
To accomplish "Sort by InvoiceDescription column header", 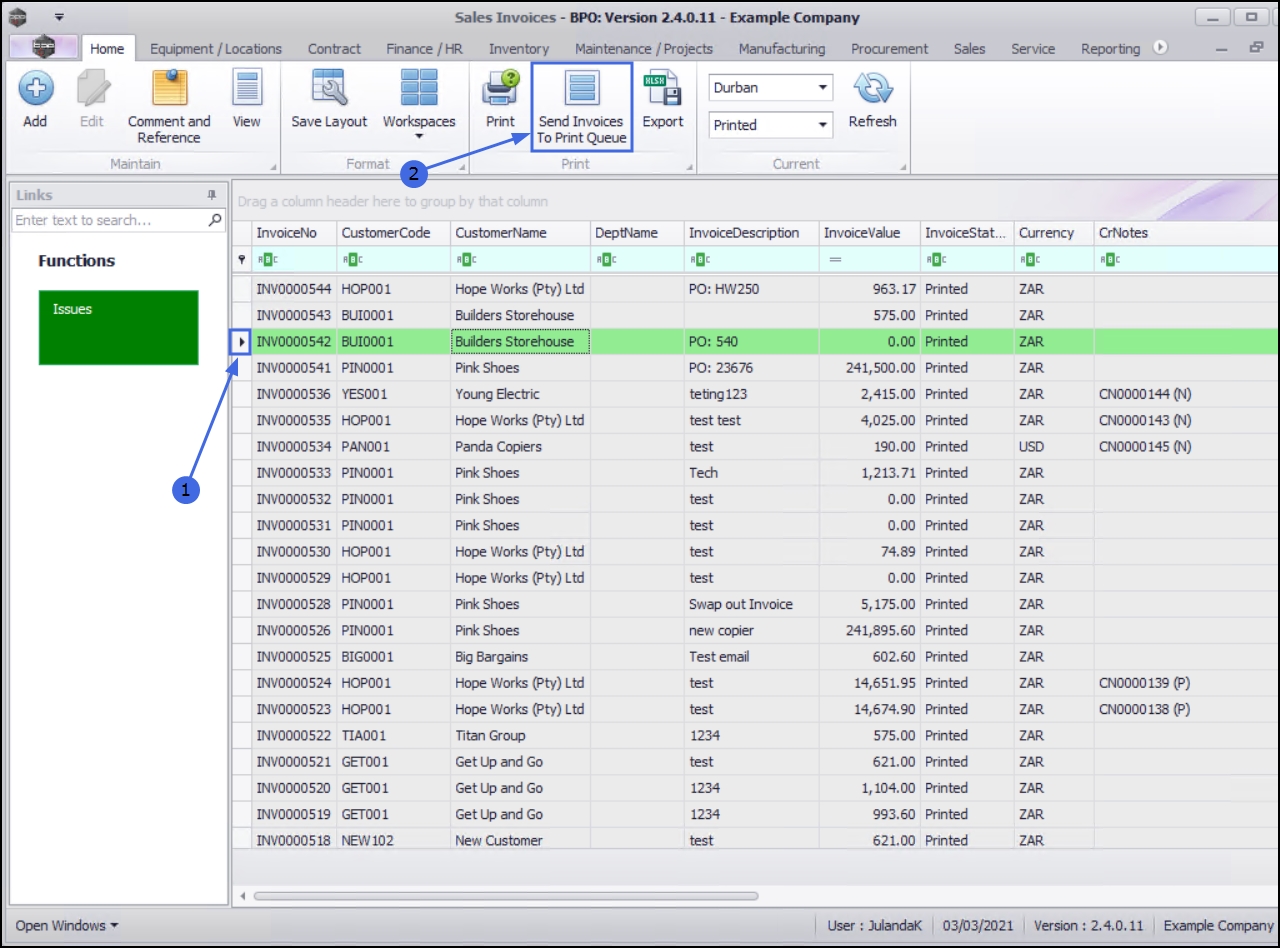I will click(x=751, y=233).
